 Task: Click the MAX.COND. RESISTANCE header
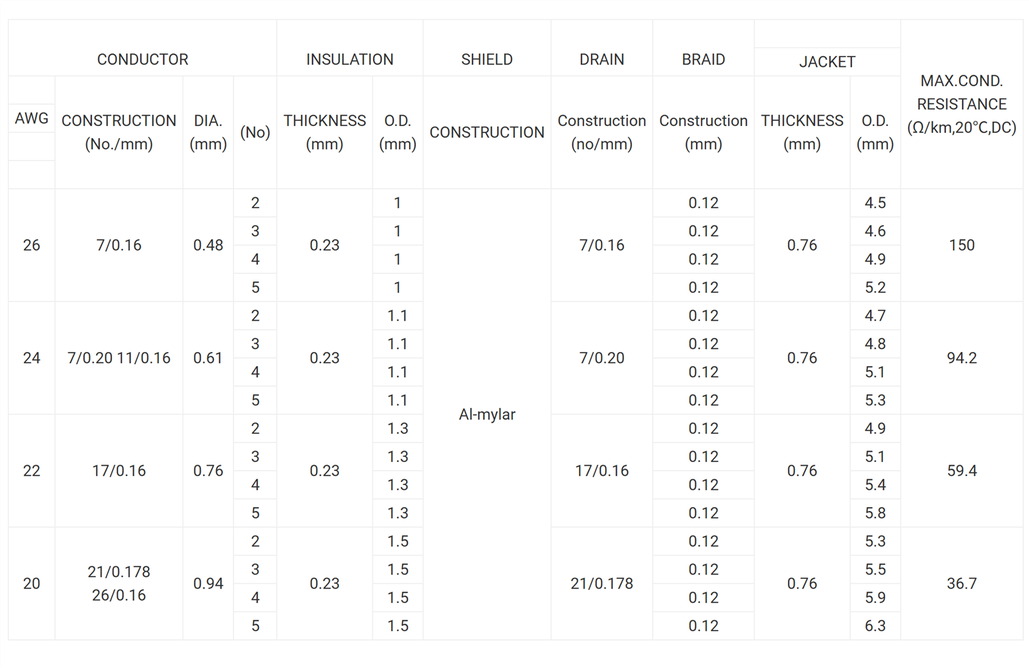961,104
